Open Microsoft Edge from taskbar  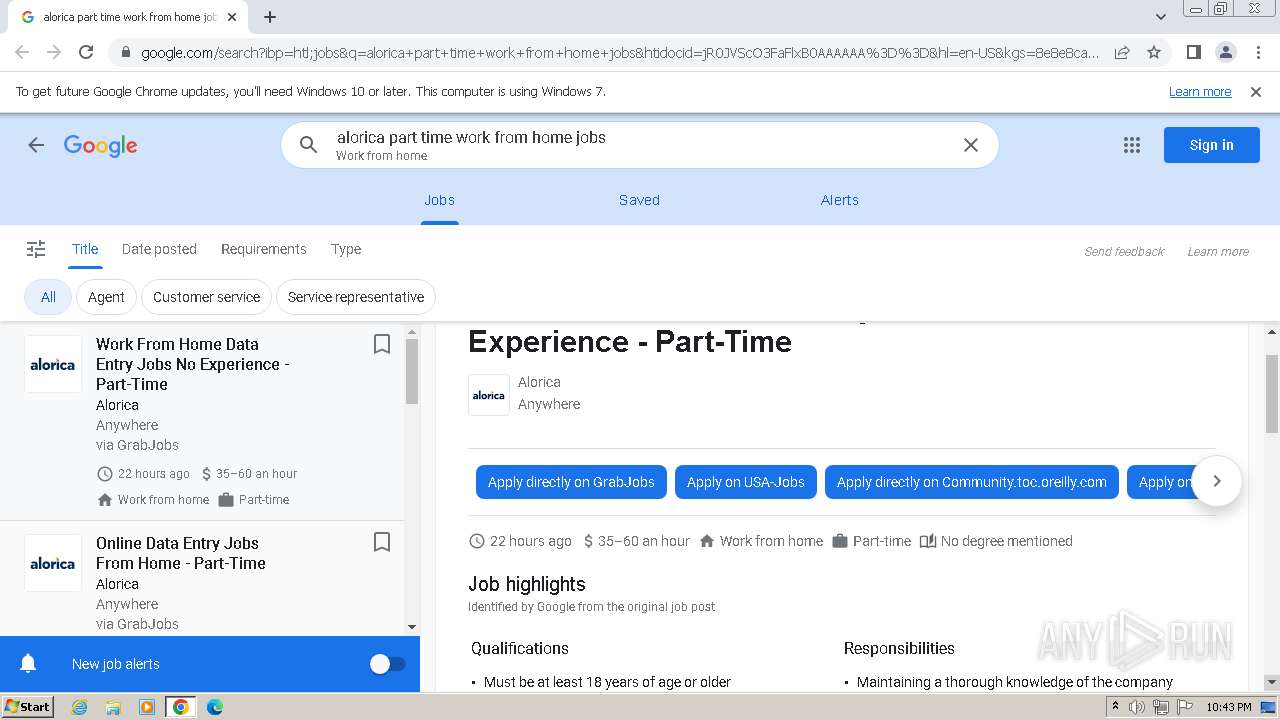(214, 707)
